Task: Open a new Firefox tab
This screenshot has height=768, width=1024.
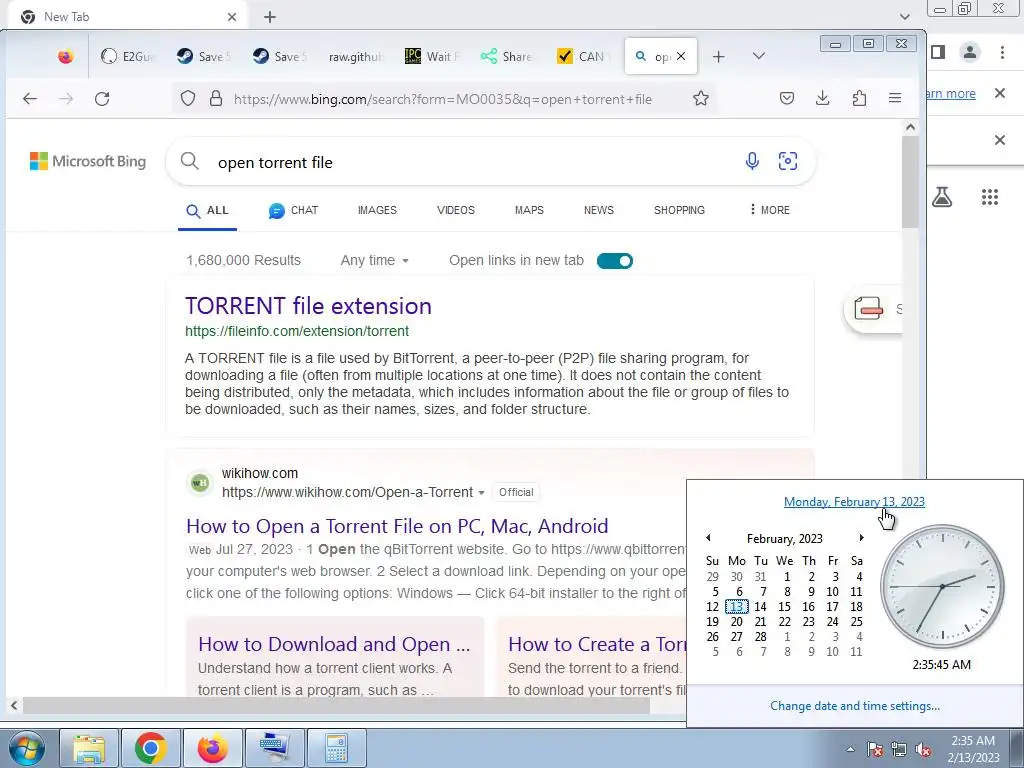Action: 718,57
